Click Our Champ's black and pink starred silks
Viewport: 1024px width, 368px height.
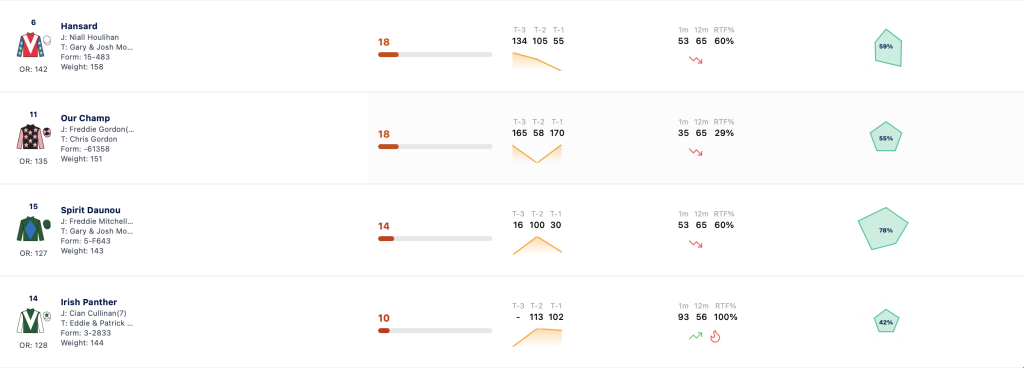[x=29, y=137]
